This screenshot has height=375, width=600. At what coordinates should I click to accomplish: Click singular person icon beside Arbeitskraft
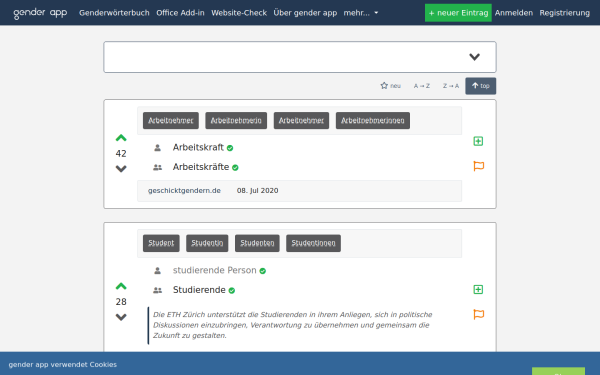[157, 148]
